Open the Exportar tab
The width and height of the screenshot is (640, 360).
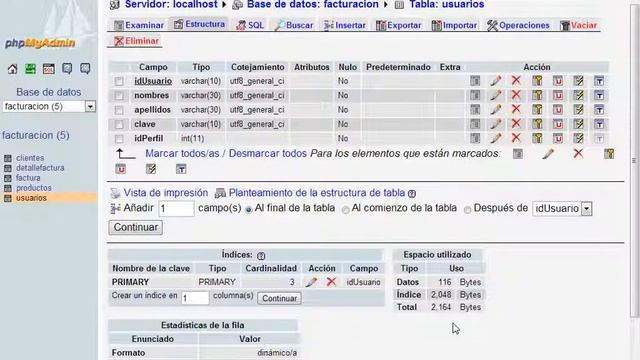click(x=398, y=25)
